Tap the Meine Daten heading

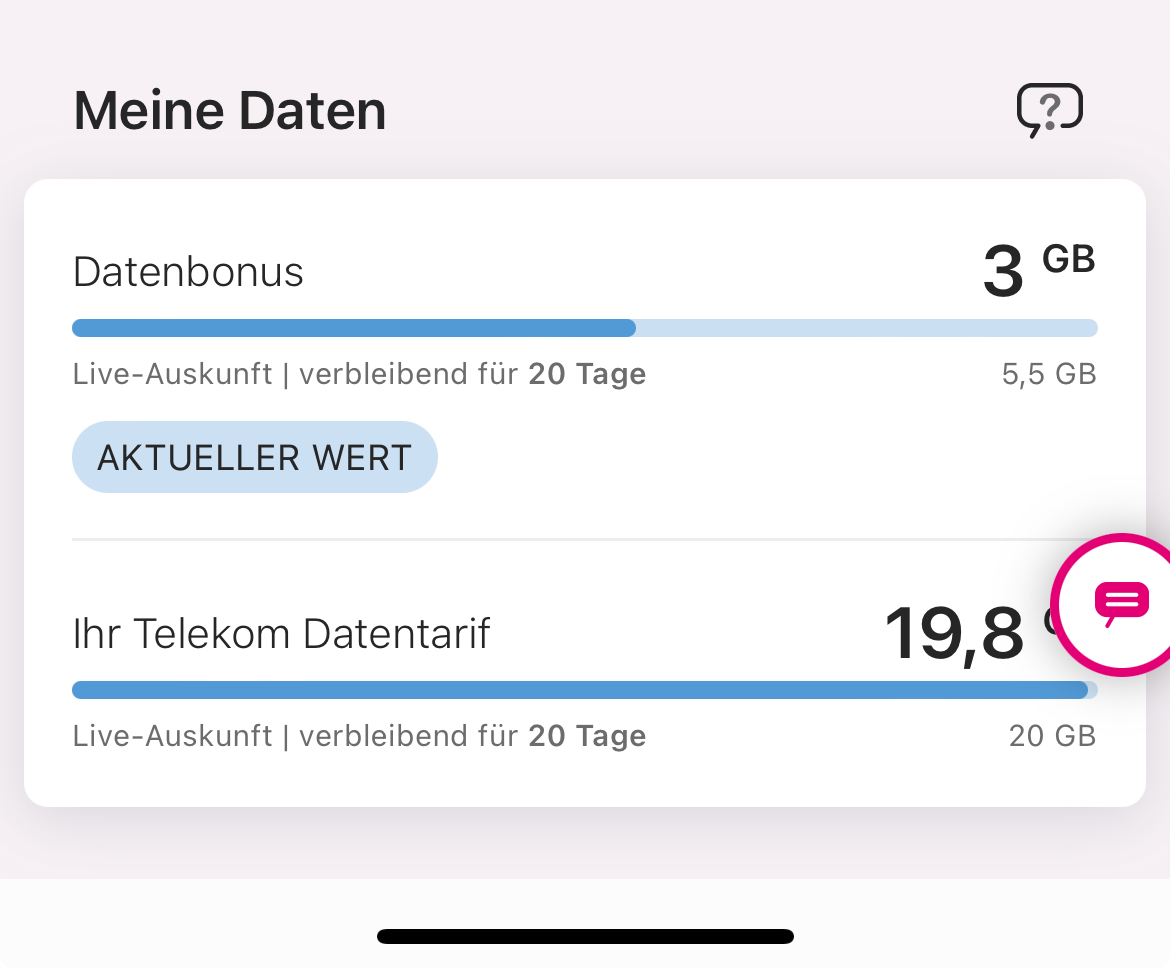point(230,110)
